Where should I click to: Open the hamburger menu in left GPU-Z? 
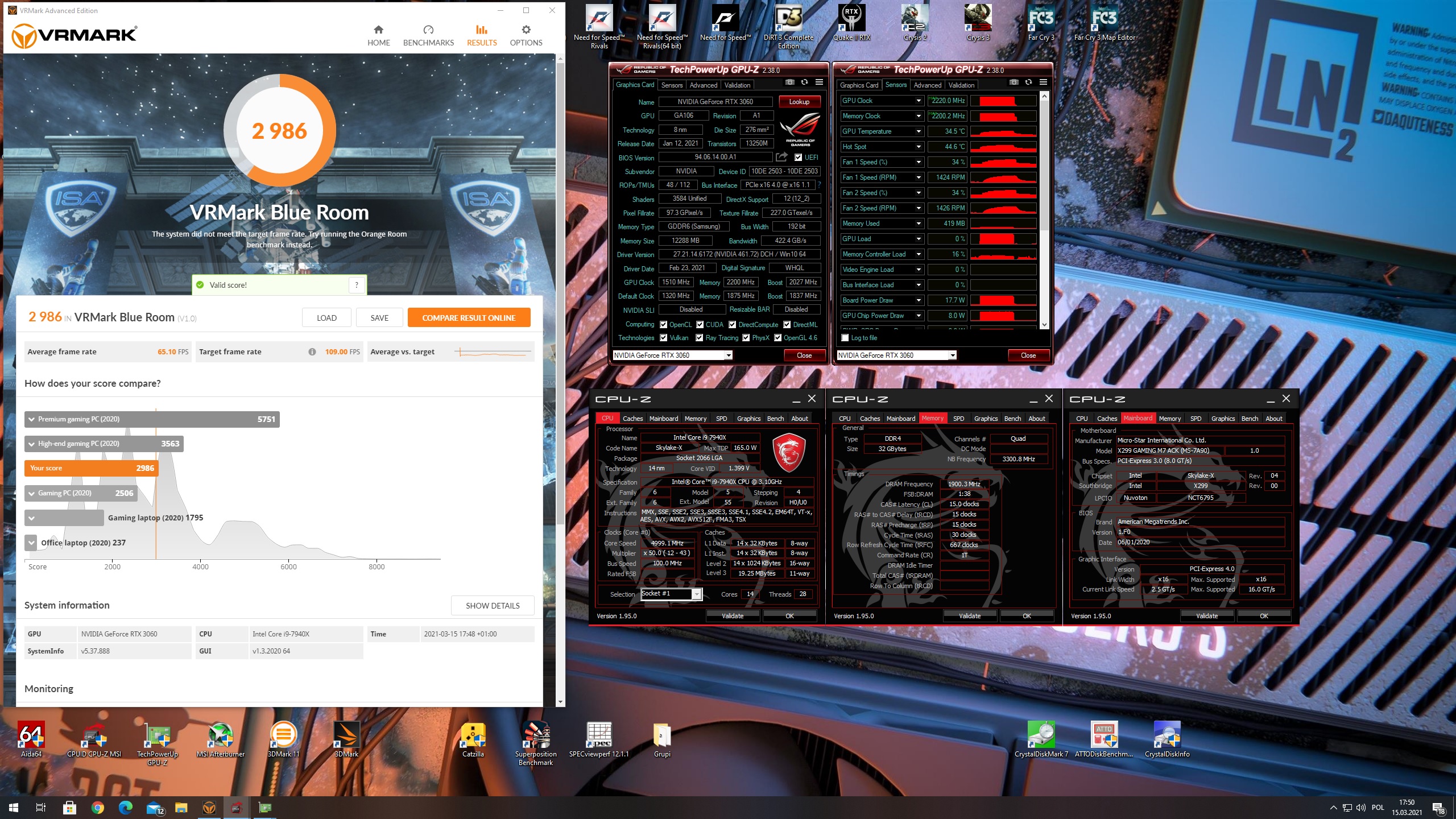(819, 82)
